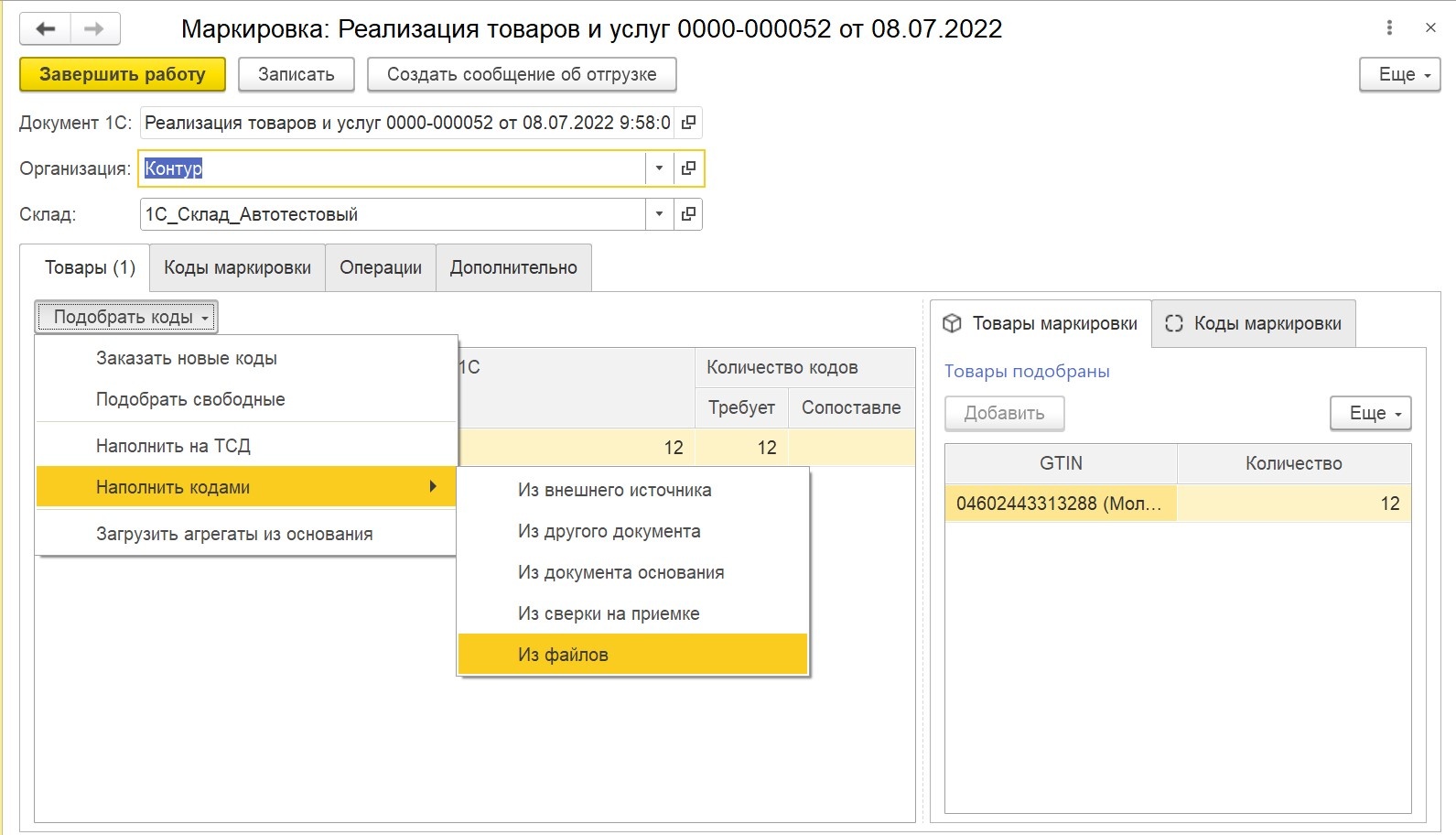Choose Заказать новые коды
Viewport: 1456px width, 835px height.
tap(246, 358)
